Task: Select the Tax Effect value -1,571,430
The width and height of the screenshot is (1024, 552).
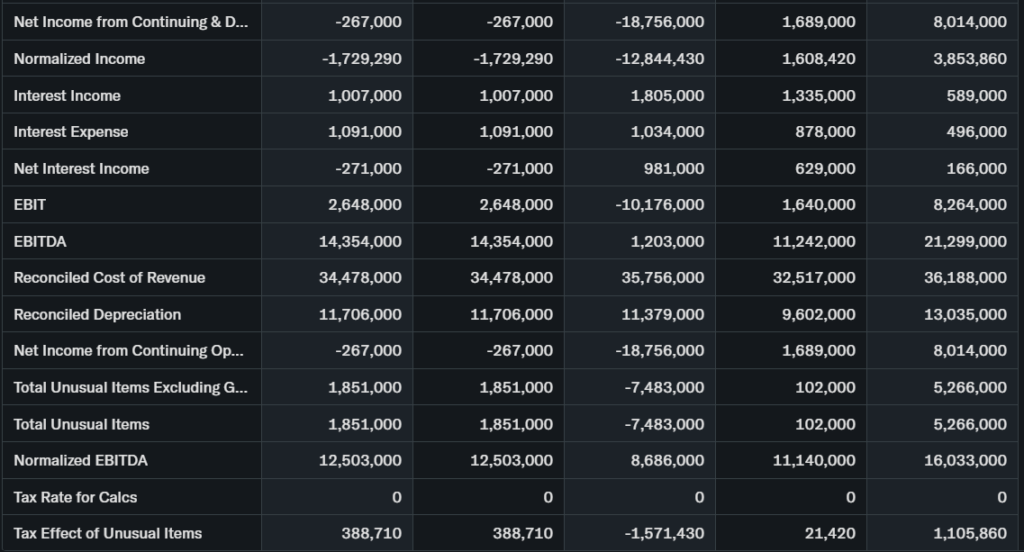Action: click(x=663, y=534)
